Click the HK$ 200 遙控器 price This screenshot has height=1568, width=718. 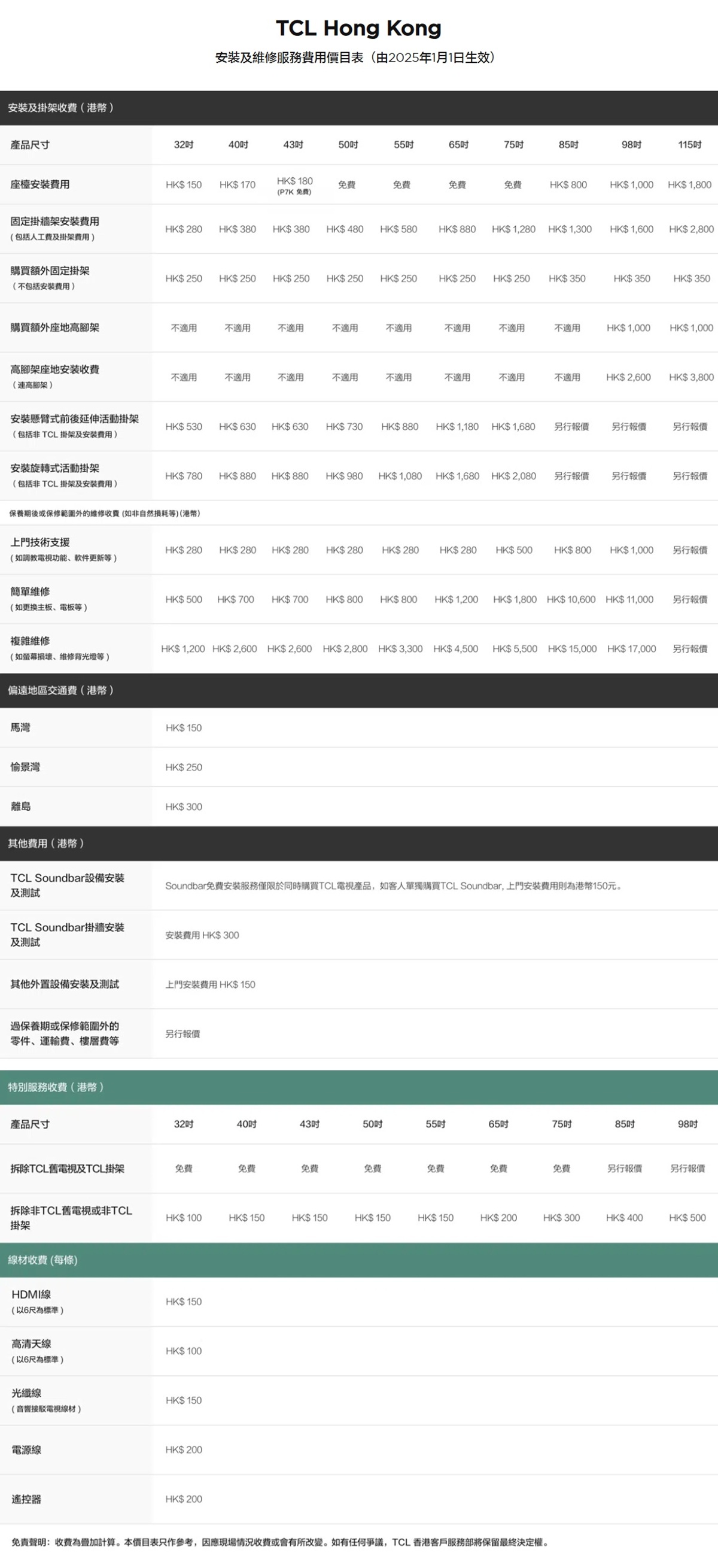point(184,1499)
